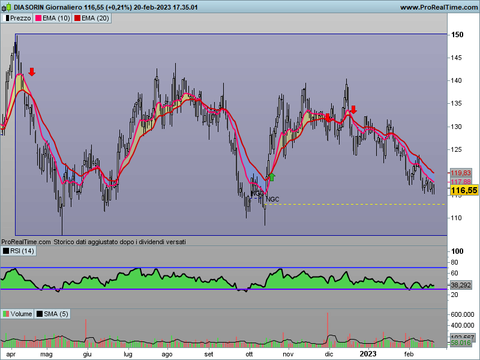Click the 'apr' month label on time axis
The height and width of the screenshot is (360, 480).
pyautogui.click(x=11, y=354)
